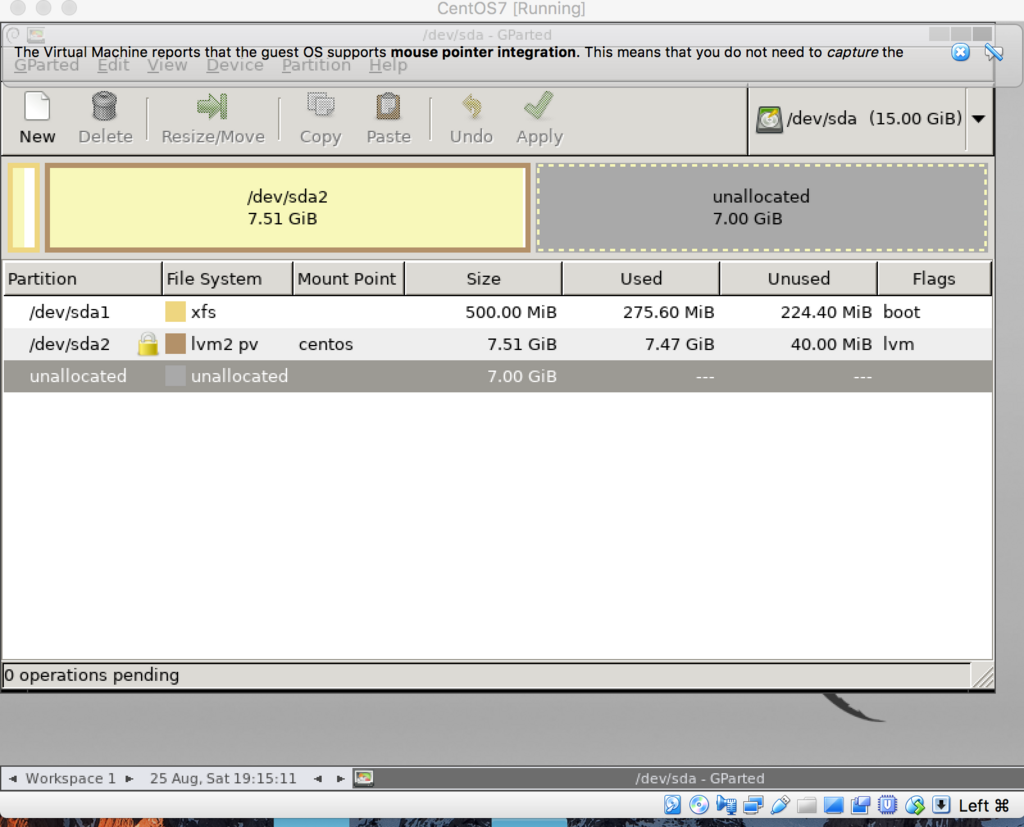Click the don't-show-again icon on the notification

pyautogui.click(x=993, y=52)
